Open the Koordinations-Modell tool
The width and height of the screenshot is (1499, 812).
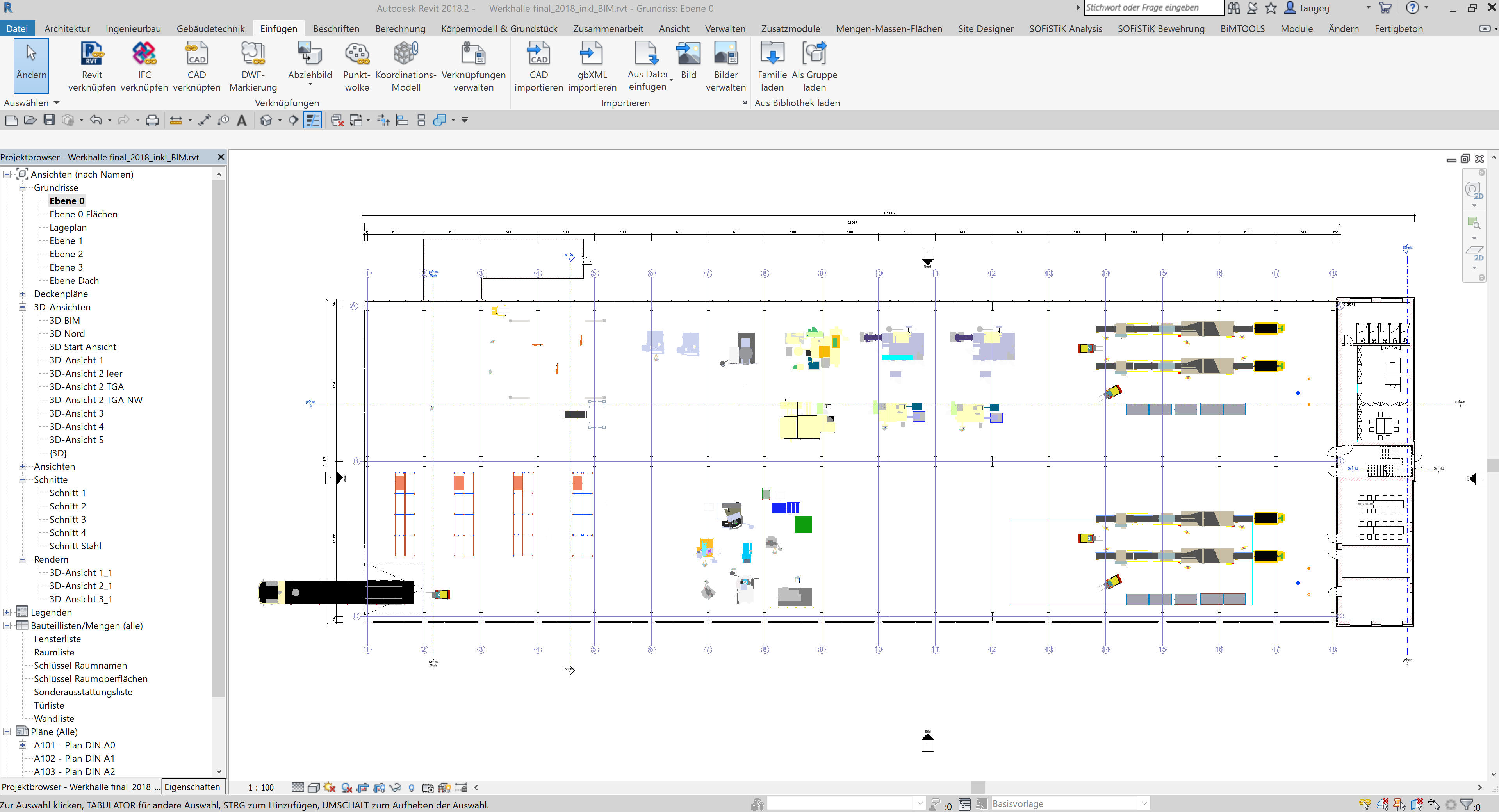pyautogui.click(x=406, y=64)
